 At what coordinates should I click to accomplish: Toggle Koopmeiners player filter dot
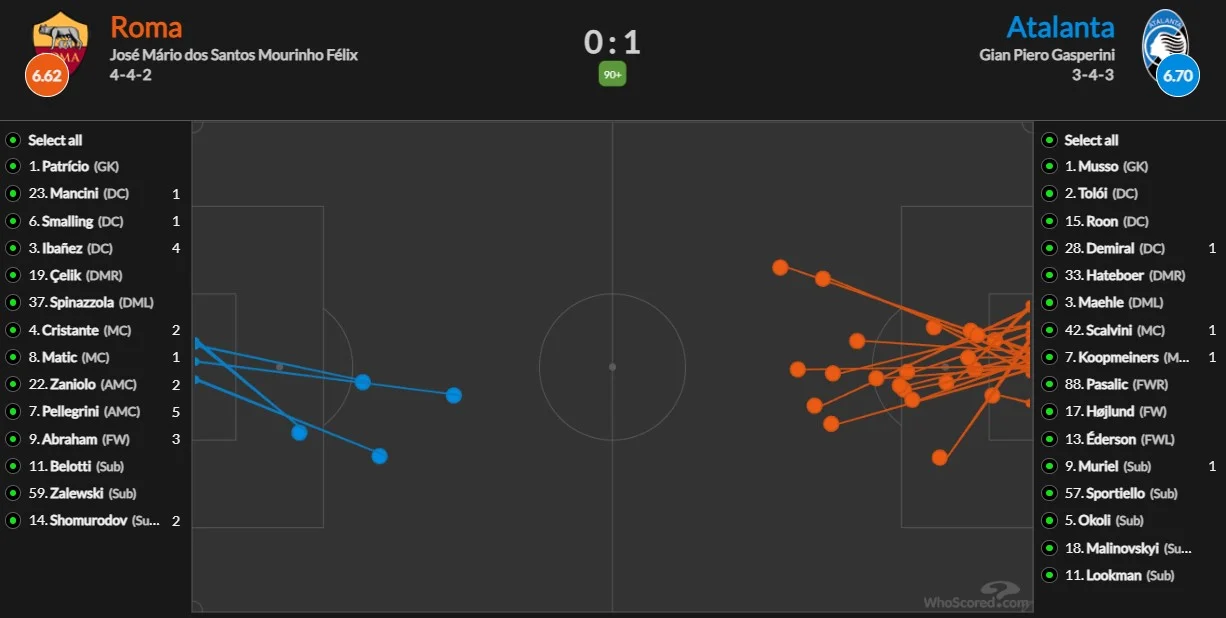pos(1049,357)
